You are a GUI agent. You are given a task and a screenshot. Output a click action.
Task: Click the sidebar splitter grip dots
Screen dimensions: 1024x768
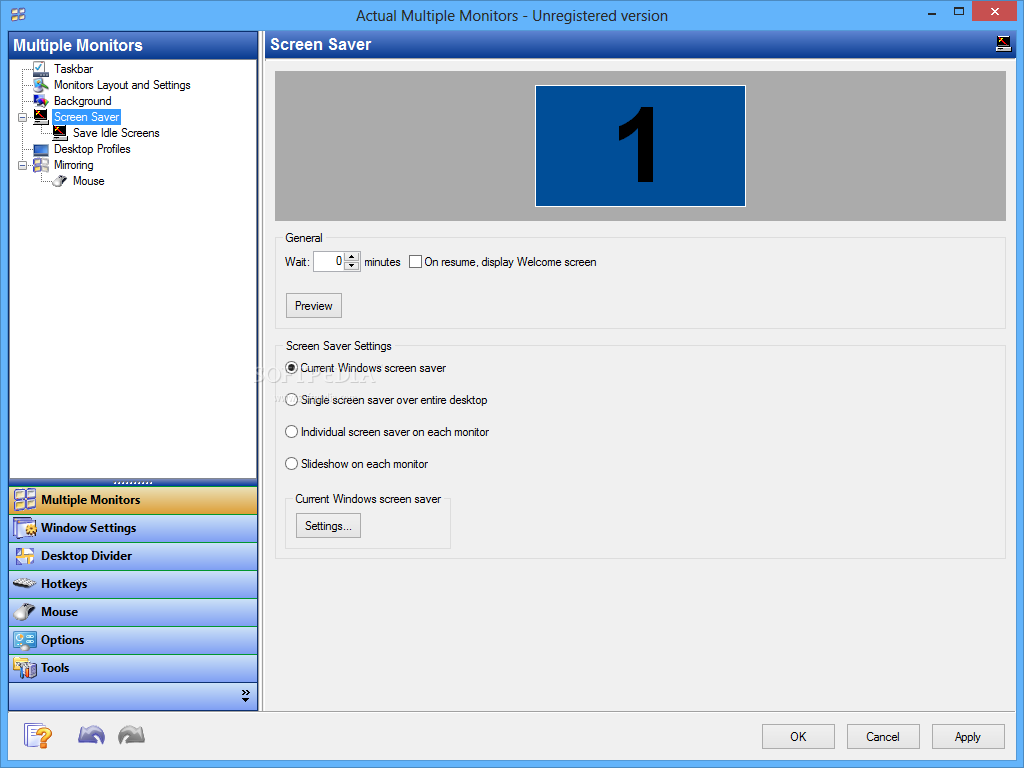[133, 483]
